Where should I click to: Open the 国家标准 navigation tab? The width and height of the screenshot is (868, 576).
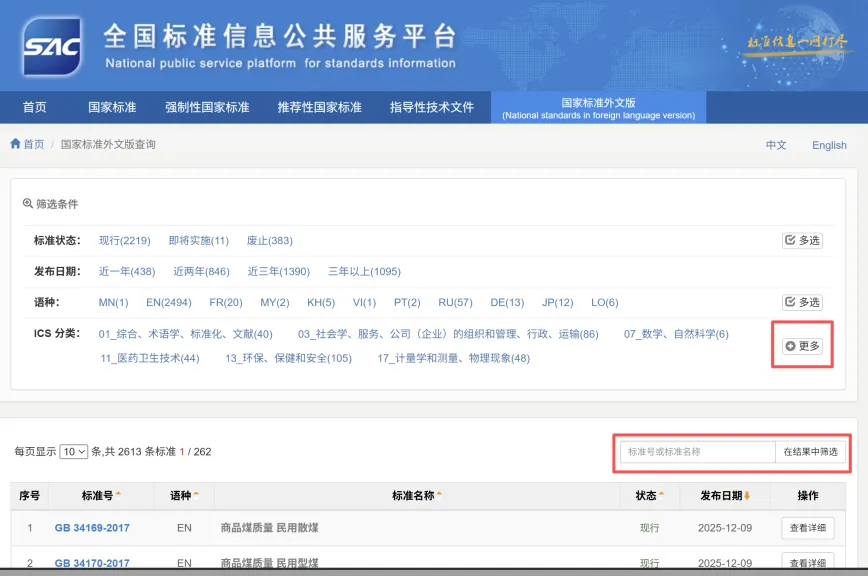pos(112,107)
